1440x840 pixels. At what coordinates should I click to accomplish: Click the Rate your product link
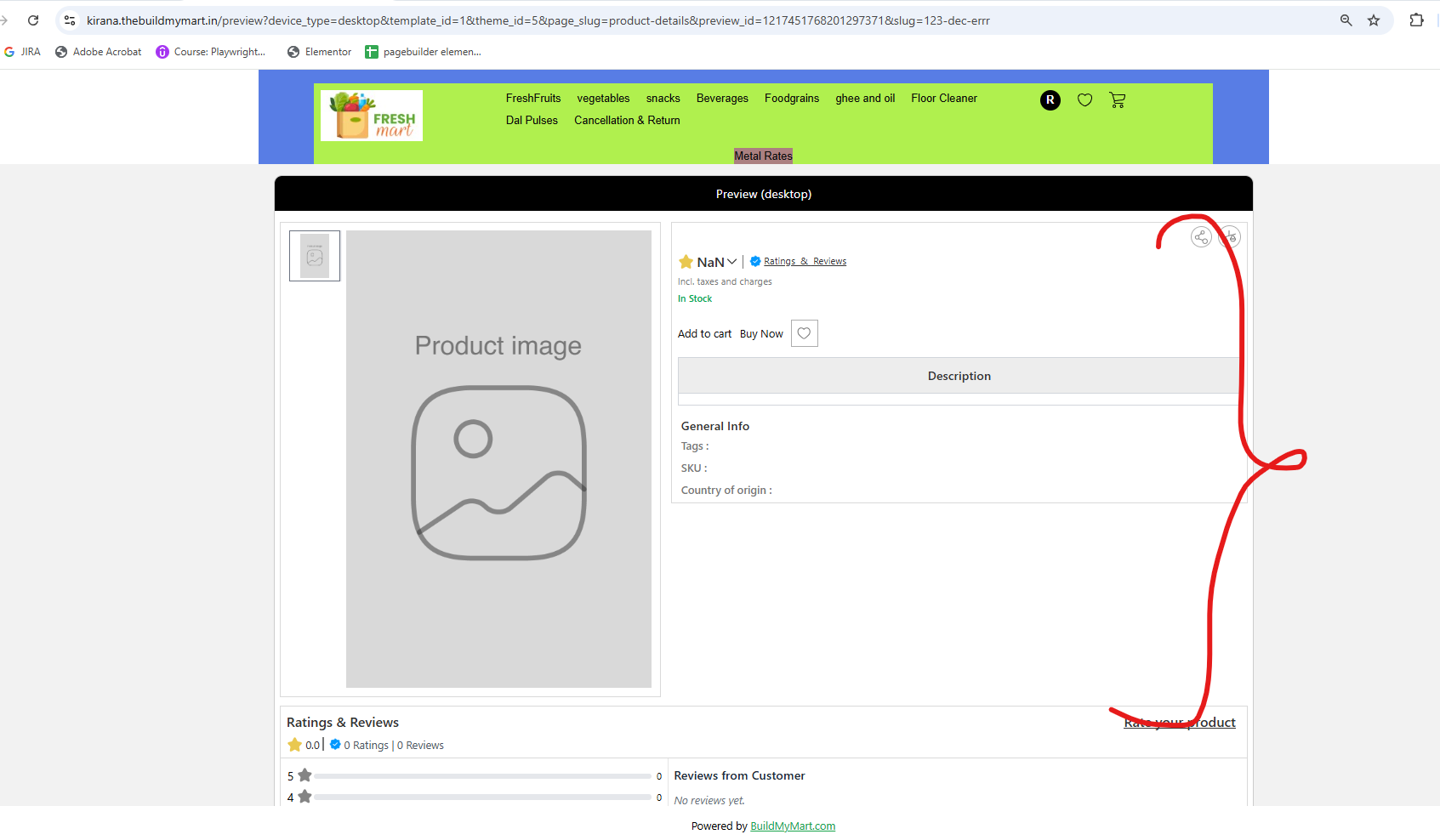click(x=1180, y=723)
